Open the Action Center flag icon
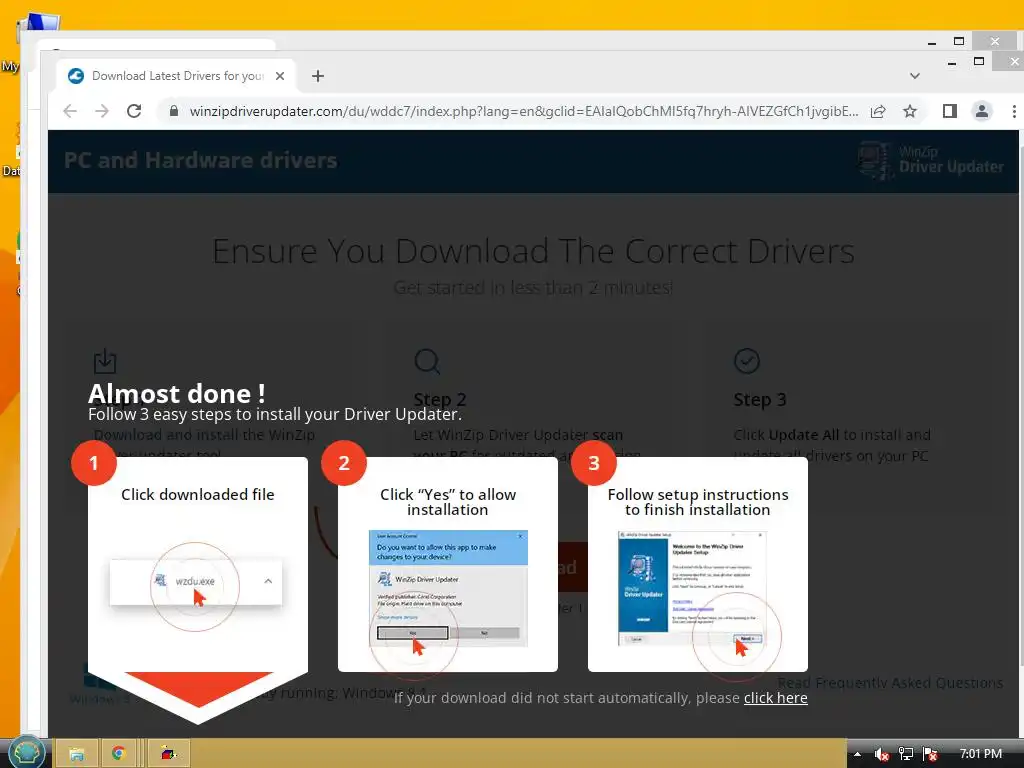The height and width of the screenshot is (768, 1024). (931, 754)
